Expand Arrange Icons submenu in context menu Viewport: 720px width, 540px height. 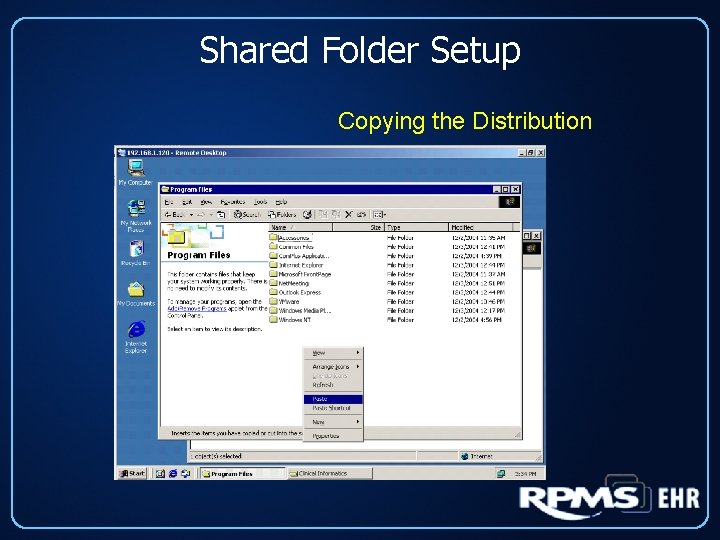pyautogui.click(x=333, y=367)
